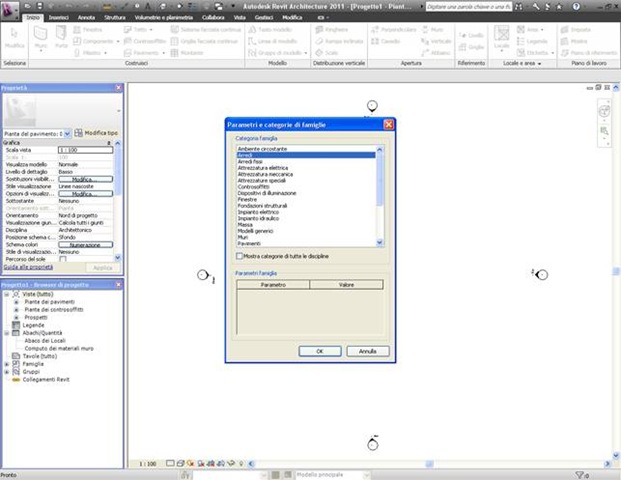
Task: Click the Cavedio shaft opening tool
Action: click(x=386, y=41)
